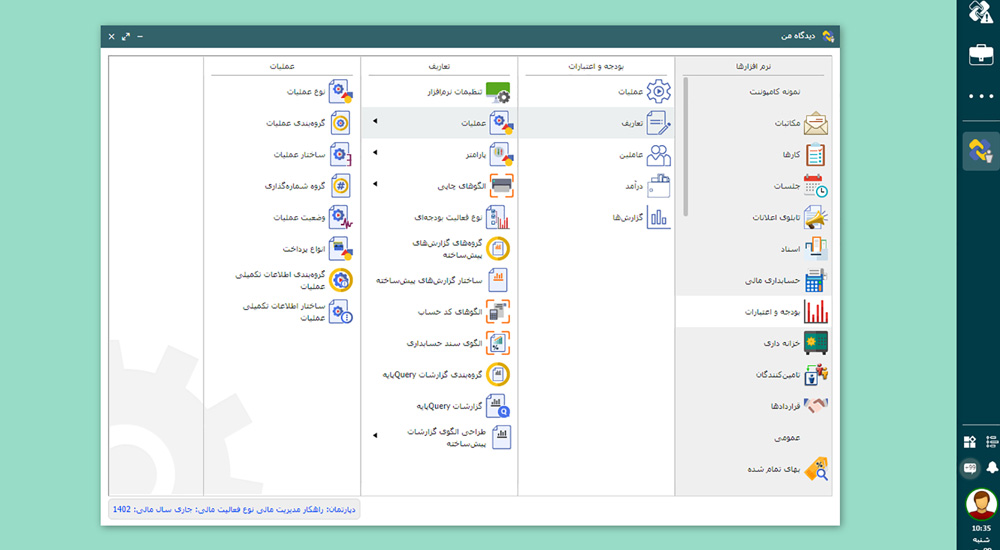Click the department and fiscal year 1402 status button

coord(234,510)
